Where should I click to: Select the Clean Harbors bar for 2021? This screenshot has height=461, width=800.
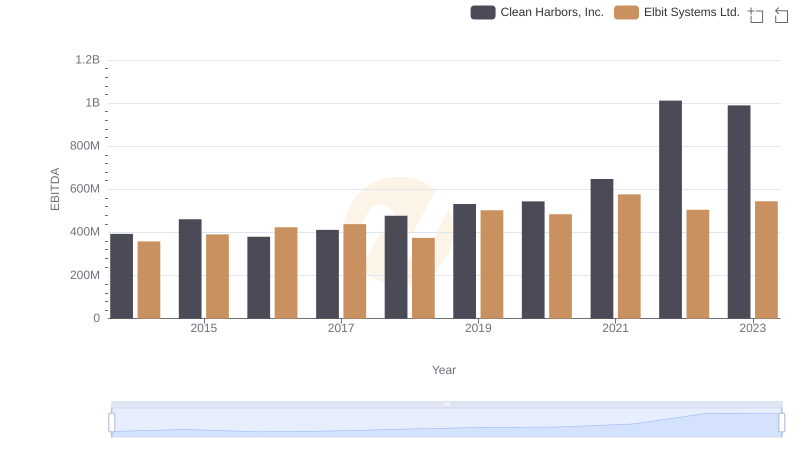coord(602,249)
